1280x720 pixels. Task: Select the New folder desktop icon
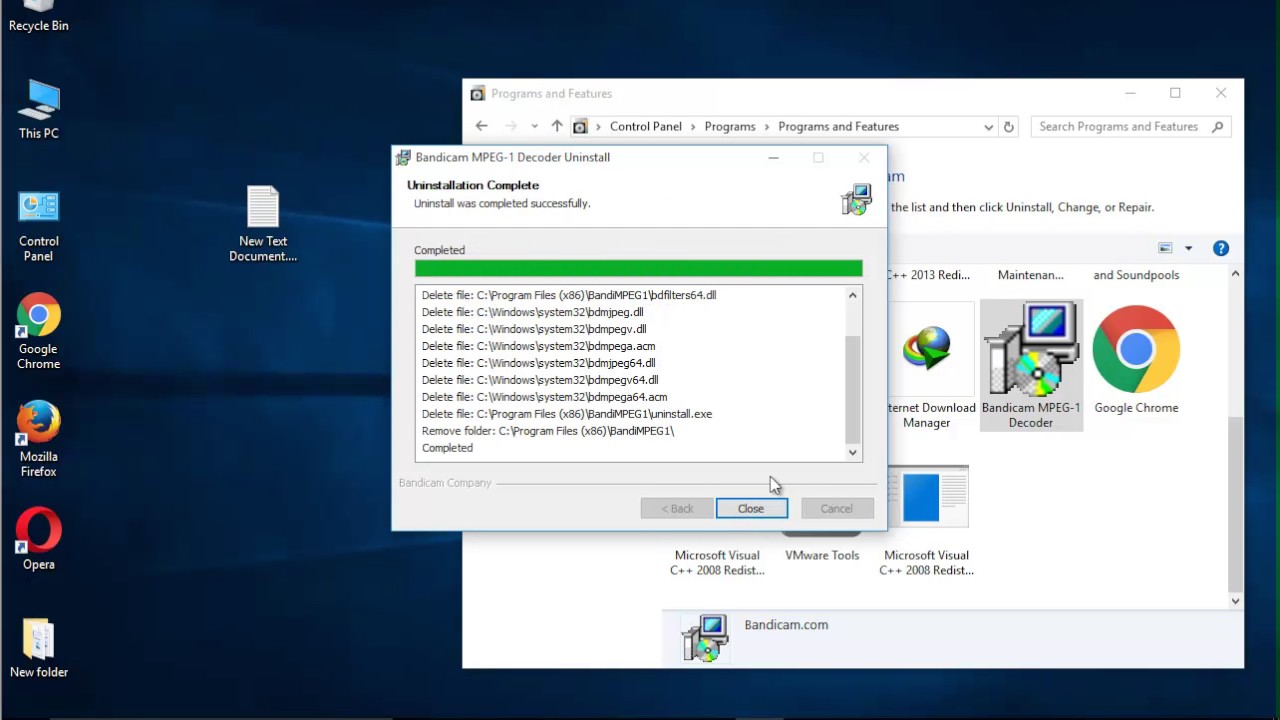click(38, 648)
